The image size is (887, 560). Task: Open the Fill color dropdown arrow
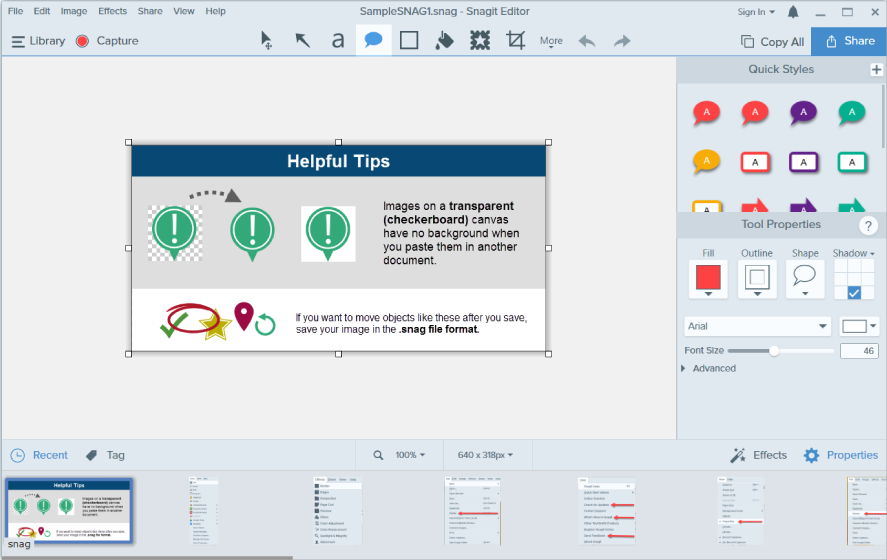tap(708, 294)
